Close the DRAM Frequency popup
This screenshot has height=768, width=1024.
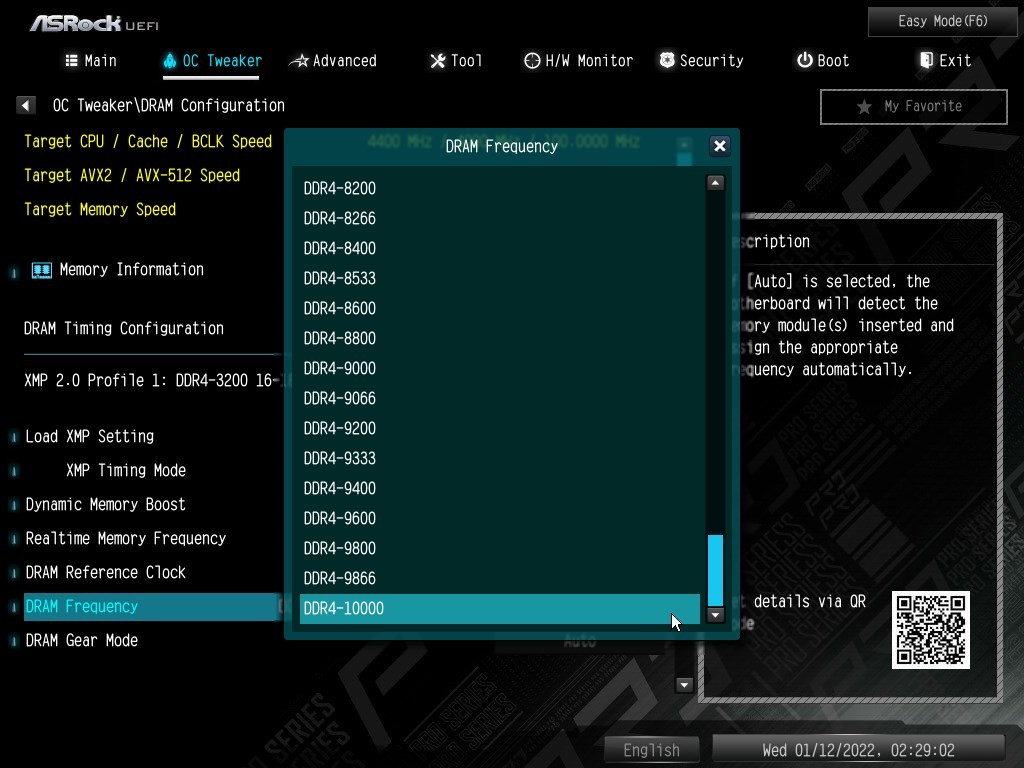click(719, 146)
